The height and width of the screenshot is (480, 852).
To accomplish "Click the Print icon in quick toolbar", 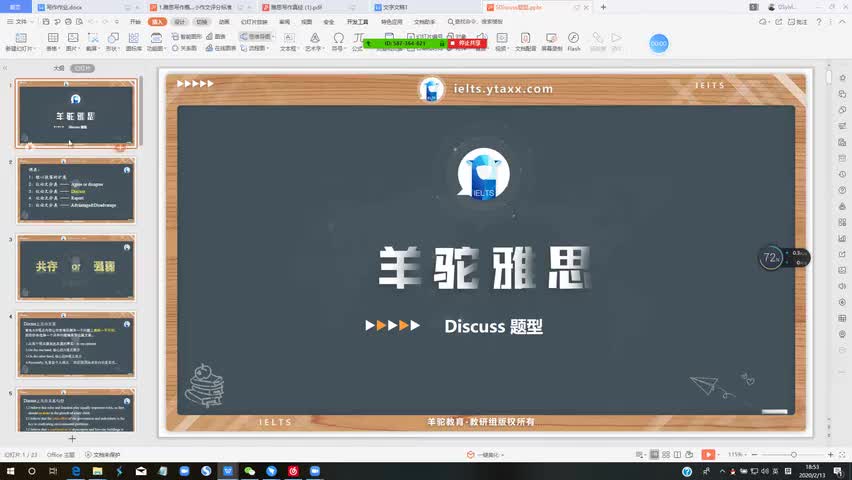I will point(68,22).
